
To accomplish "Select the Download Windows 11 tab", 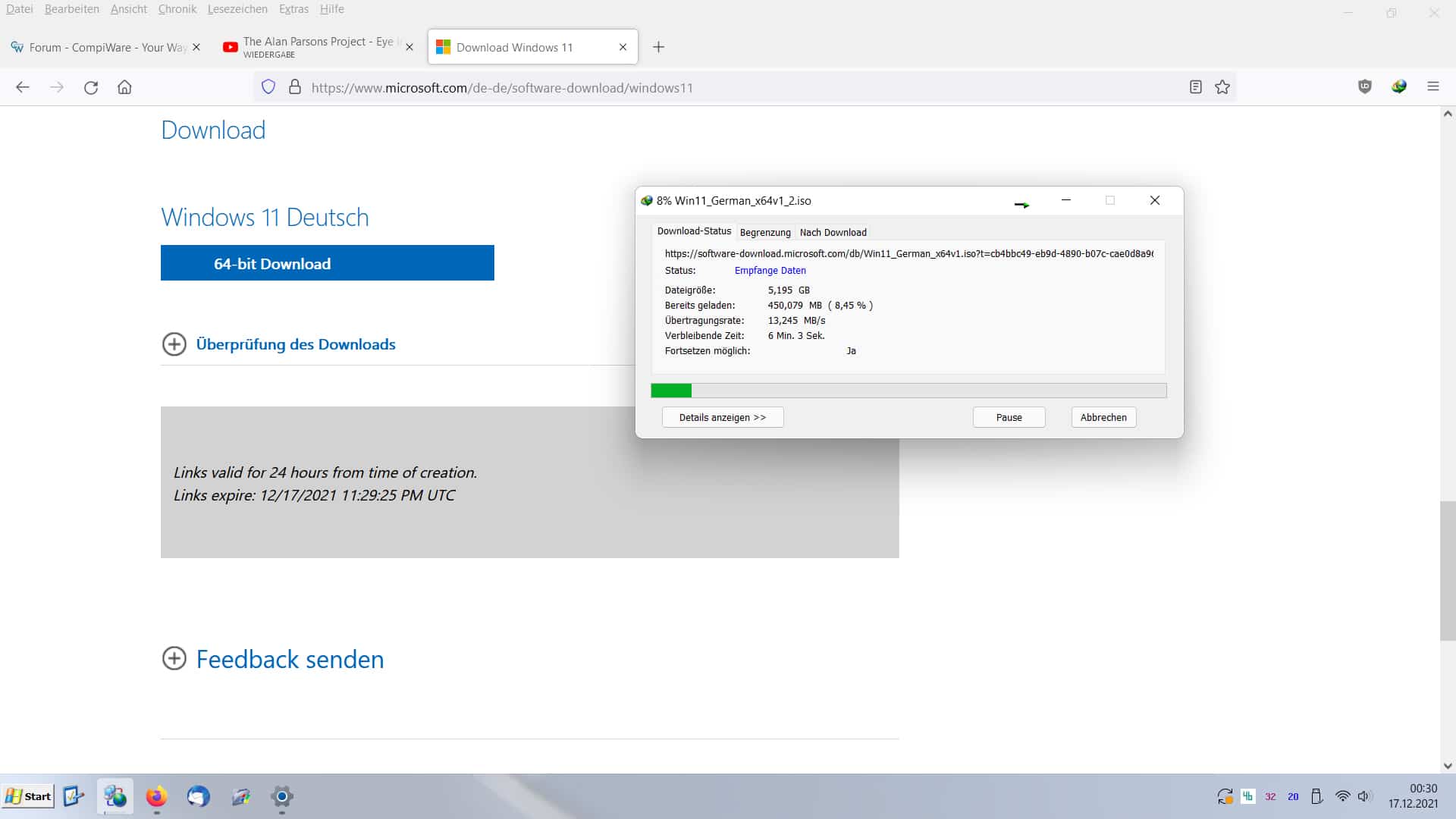I will 533,47.
